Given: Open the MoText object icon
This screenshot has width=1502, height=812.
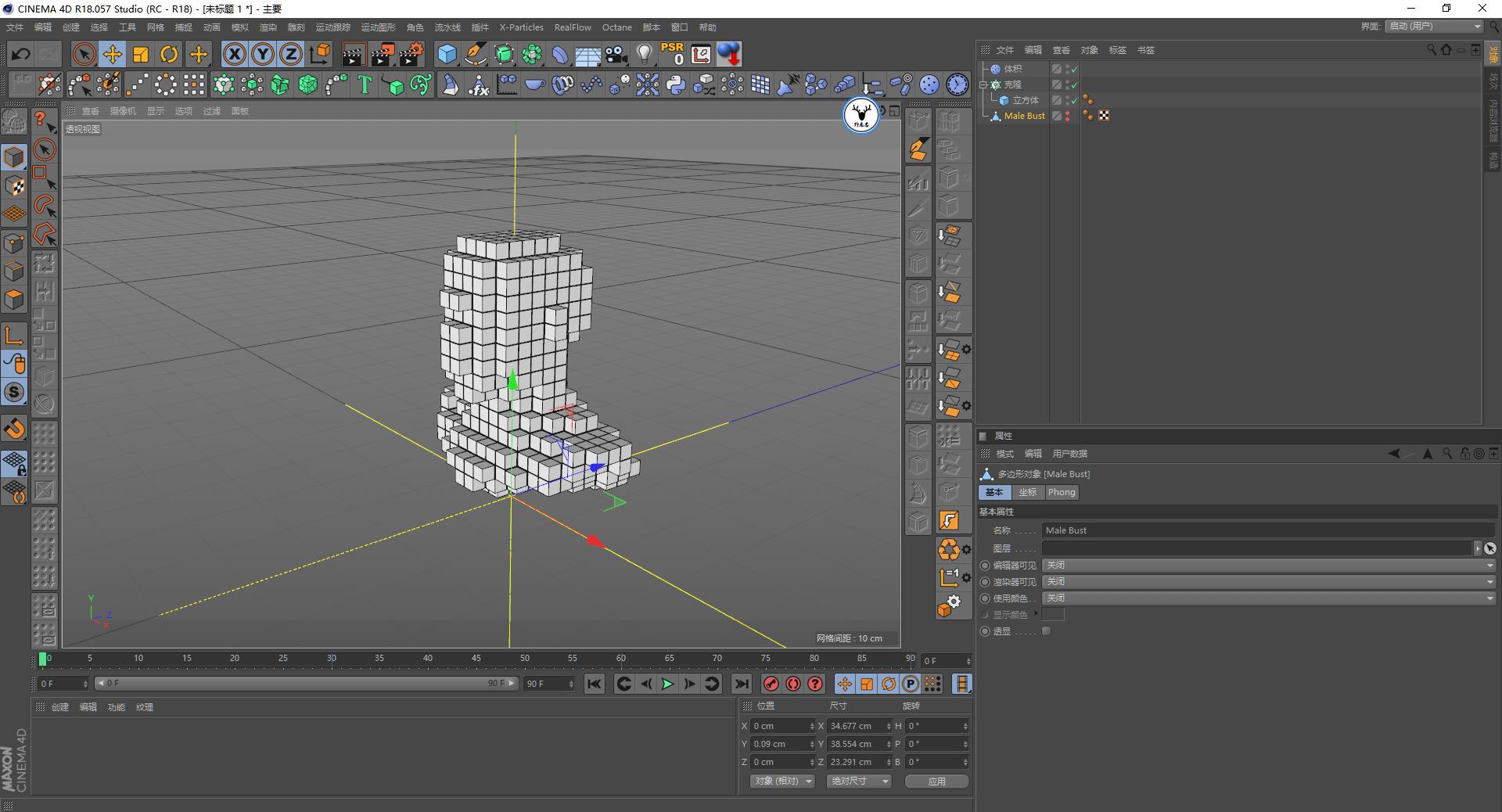Looking at the screenshot, I should 365,84.
